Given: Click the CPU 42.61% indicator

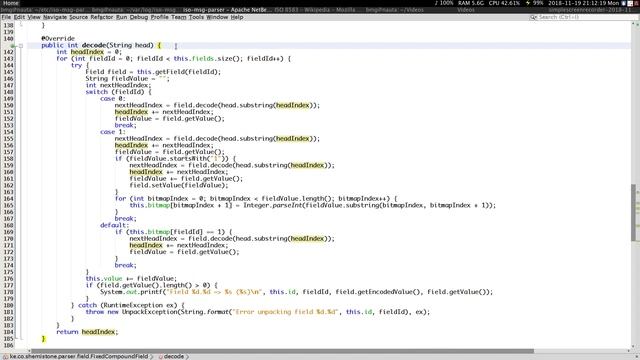Looking at the screenshot, I should point(504,3).
